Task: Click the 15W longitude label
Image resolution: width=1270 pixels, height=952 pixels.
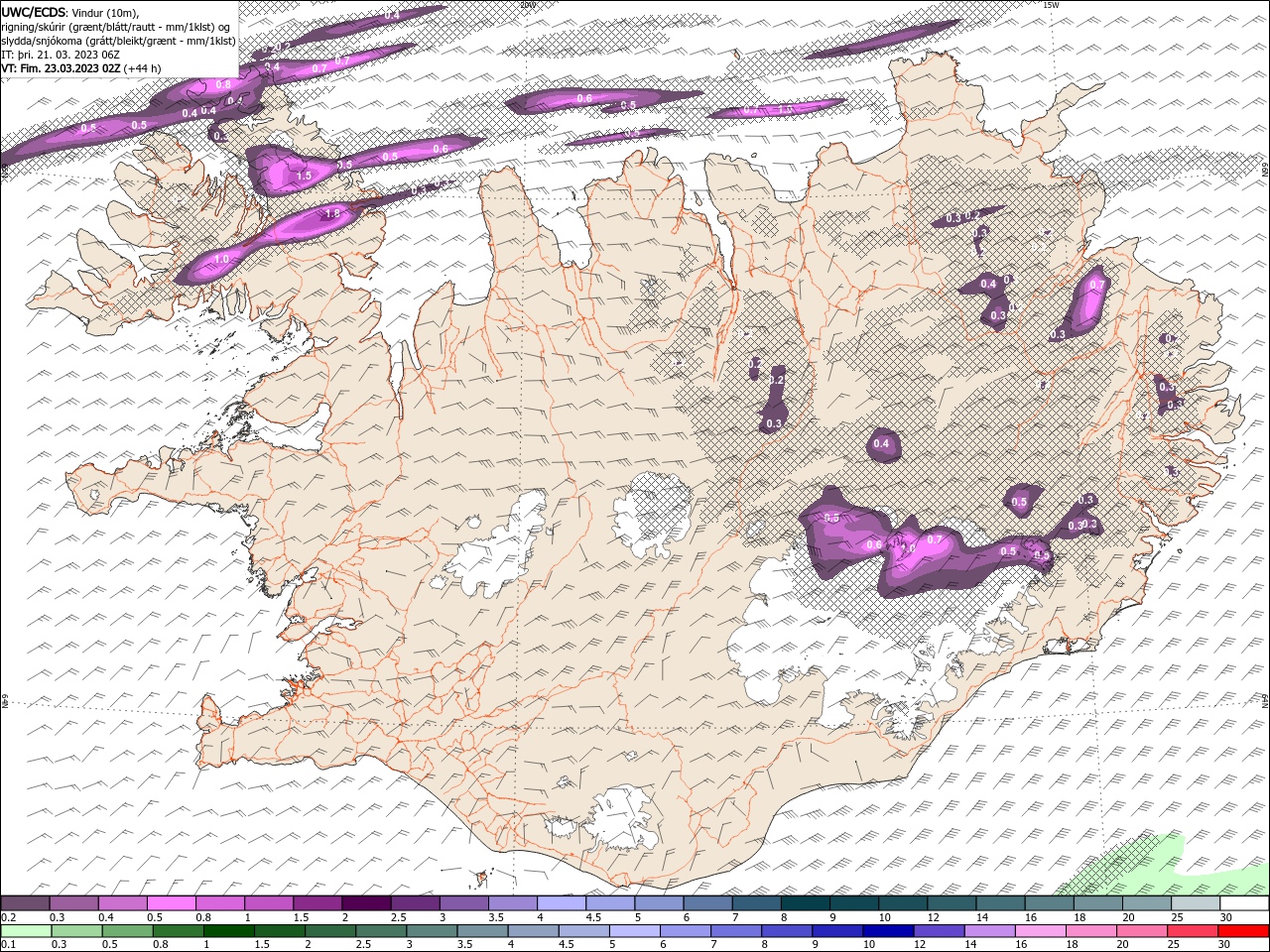Action: (x=1051, y=5)
